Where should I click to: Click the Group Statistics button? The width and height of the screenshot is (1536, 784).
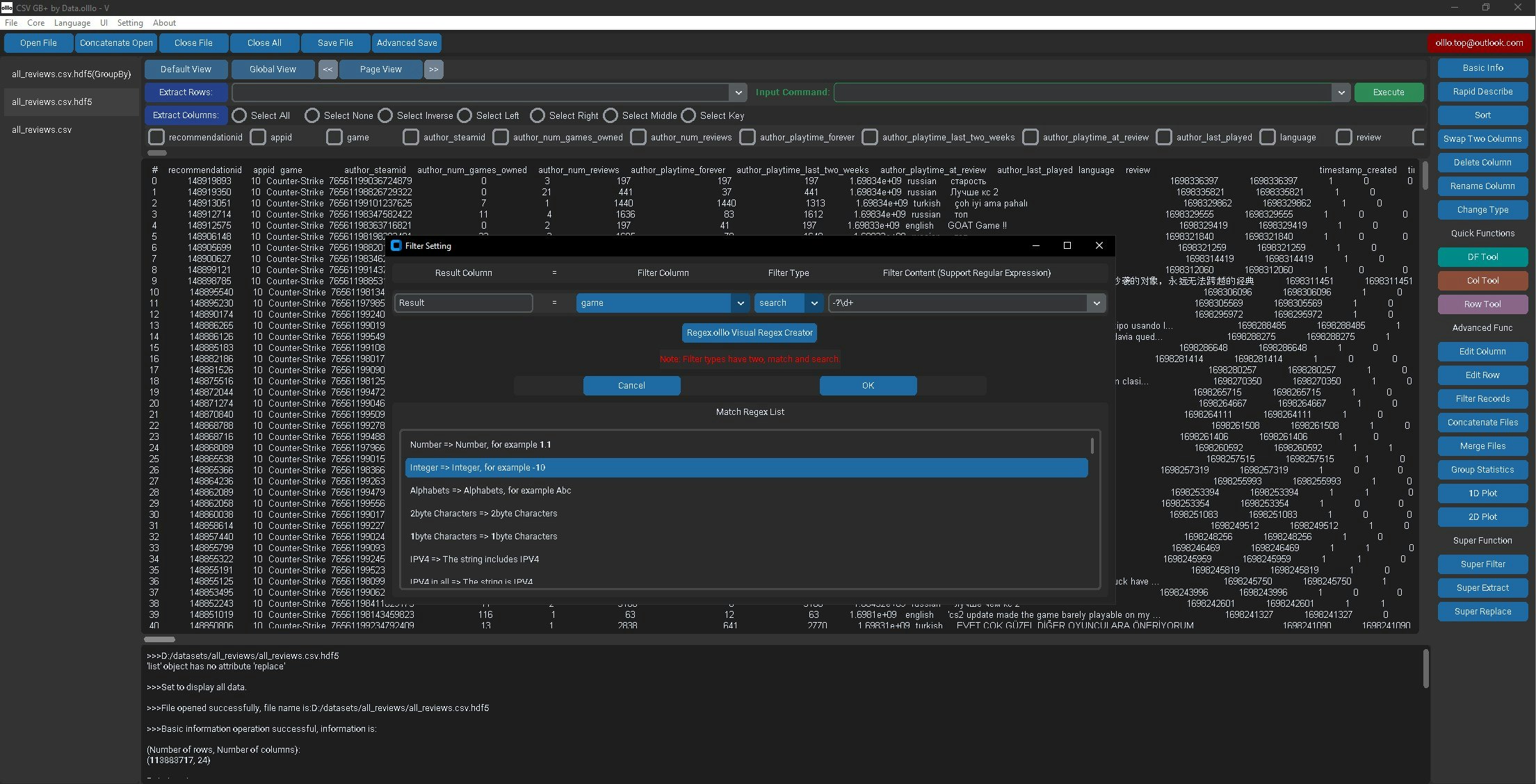[1482, 470]
